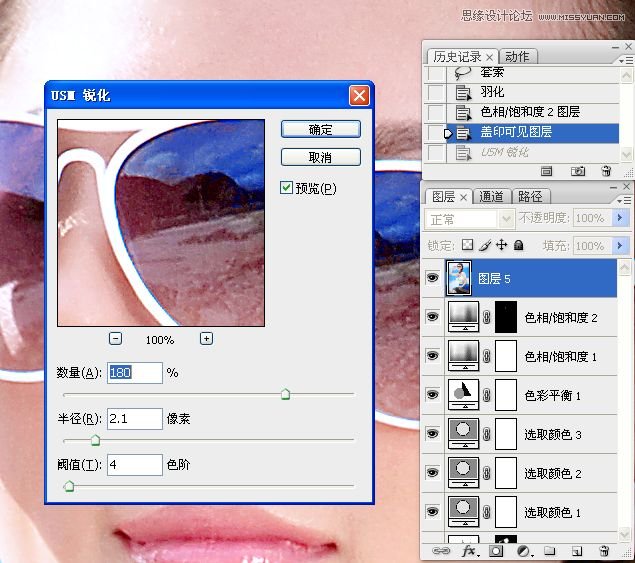Hide the 色相/饱和度 1 layer
The image size is (635, 563).
[433, 356]
